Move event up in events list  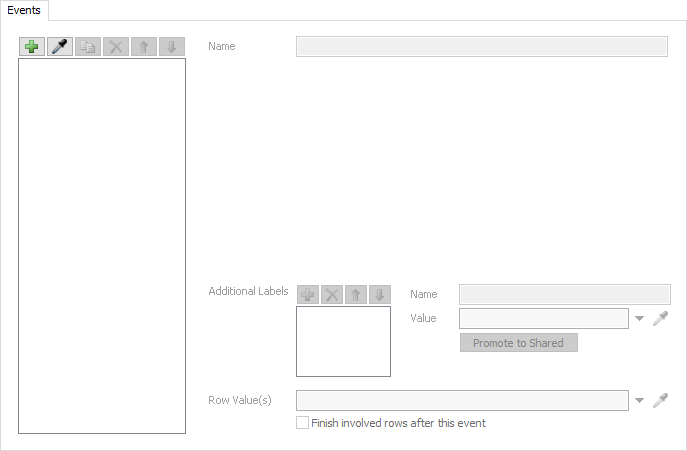coord(144,47)
